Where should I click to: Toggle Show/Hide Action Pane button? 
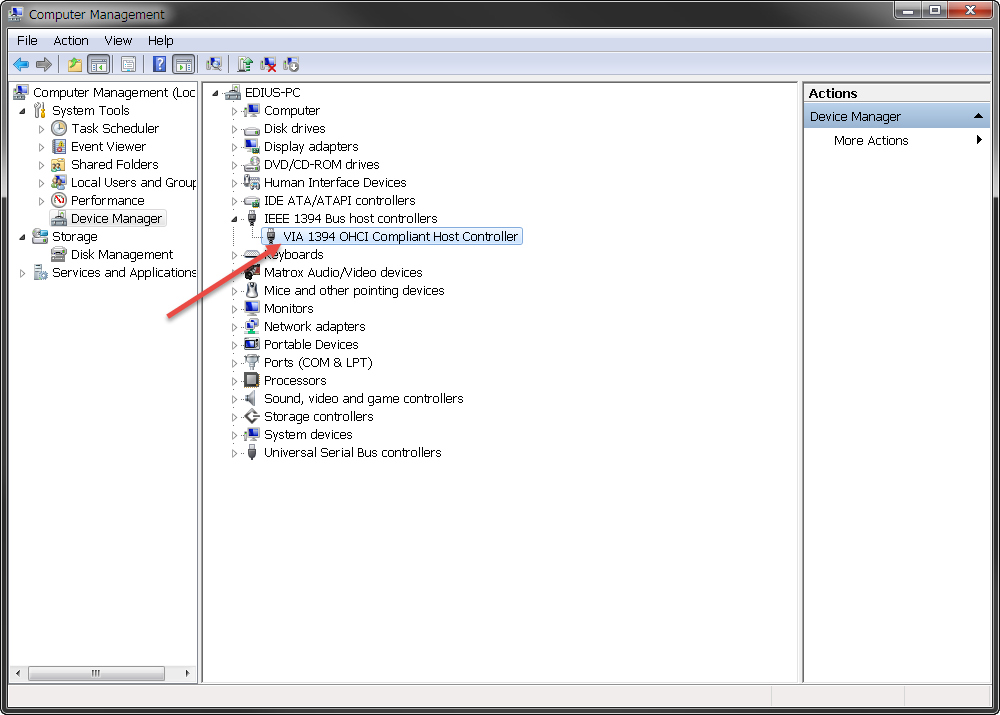pos(183,65)
